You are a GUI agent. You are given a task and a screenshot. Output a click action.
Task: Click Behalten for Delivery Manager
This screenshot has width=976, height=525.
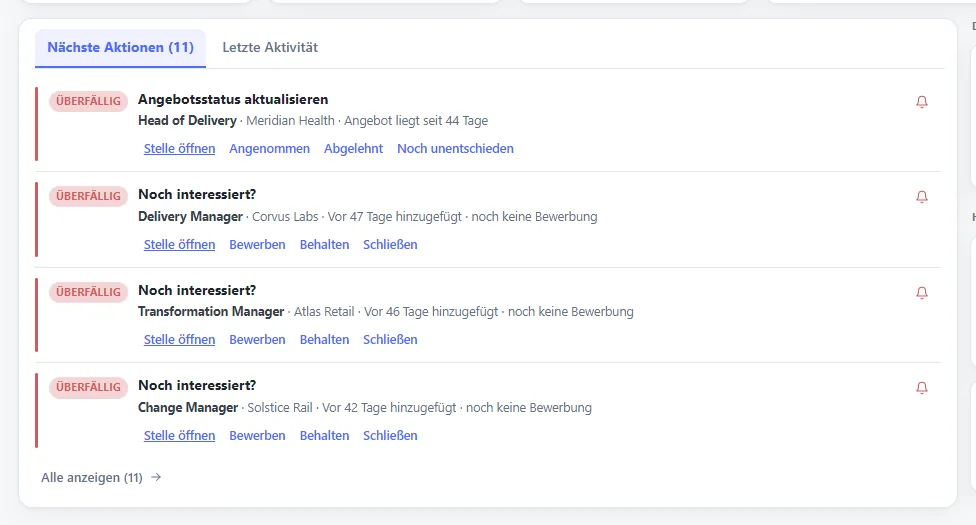(324, 245)
